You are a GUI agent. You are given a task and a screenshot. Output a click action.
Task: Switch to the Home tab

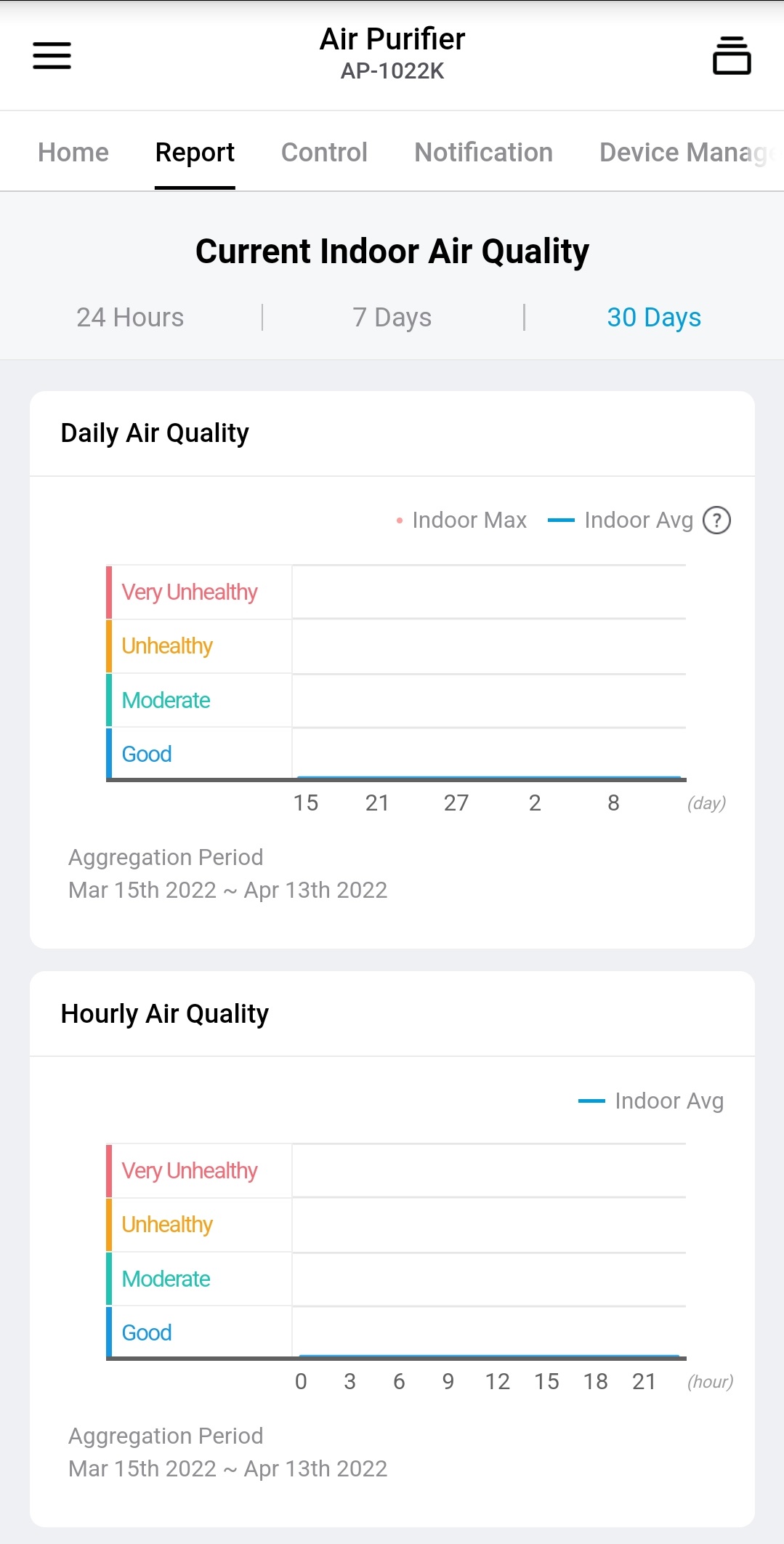click(73, 153)
